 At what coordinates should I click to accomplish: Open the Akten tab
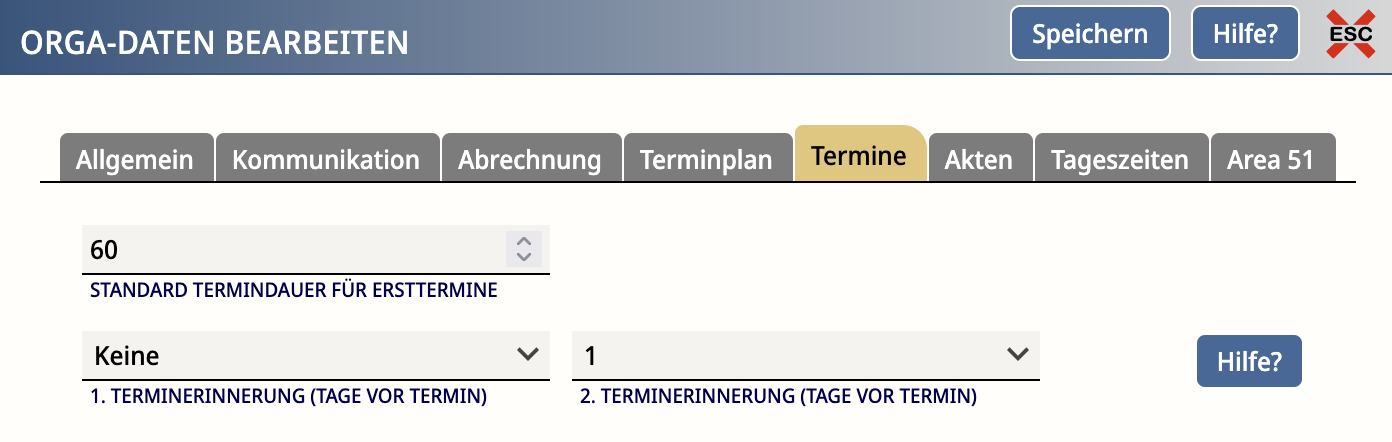(979, 159)
